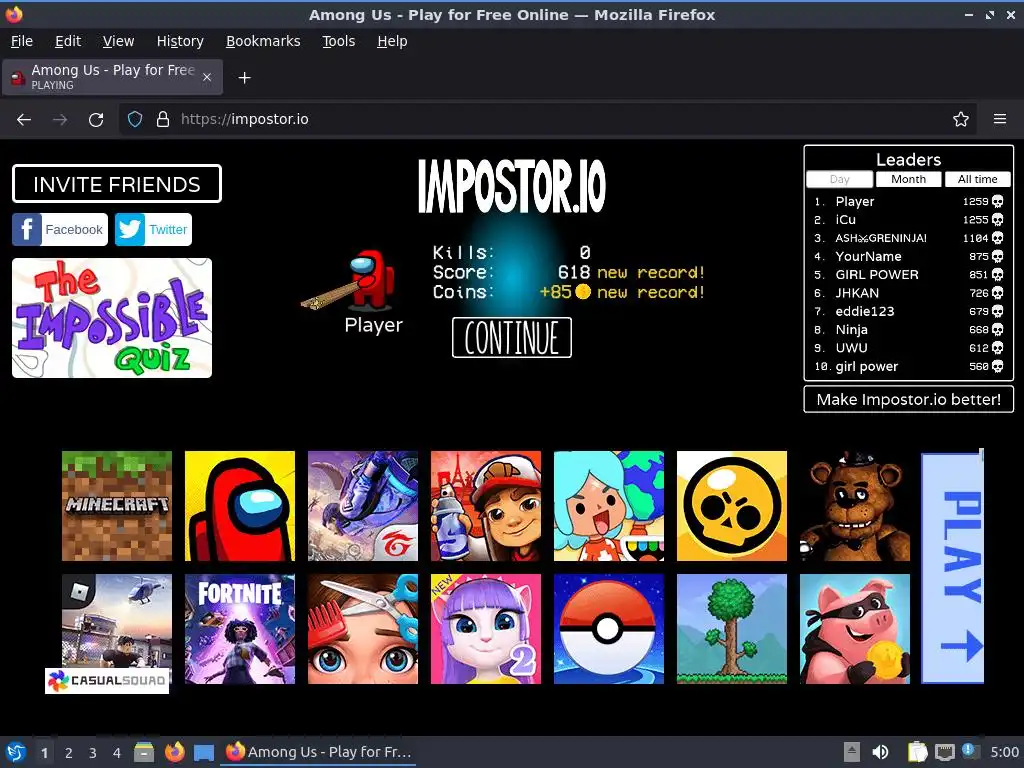Image resolution: width=1024 pixels, height=768 pixels.
Task: Click the tracking protection shield icon
Action: coord(135,120)
